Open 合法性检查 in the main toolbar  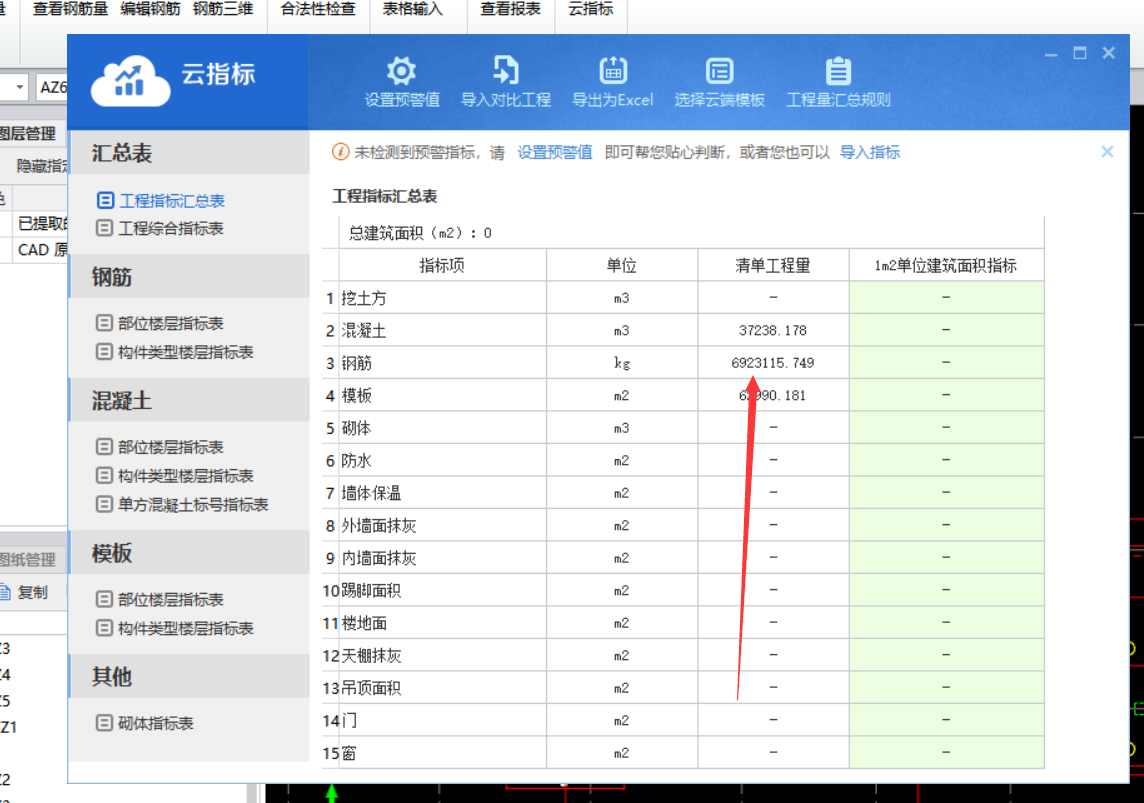318,9
